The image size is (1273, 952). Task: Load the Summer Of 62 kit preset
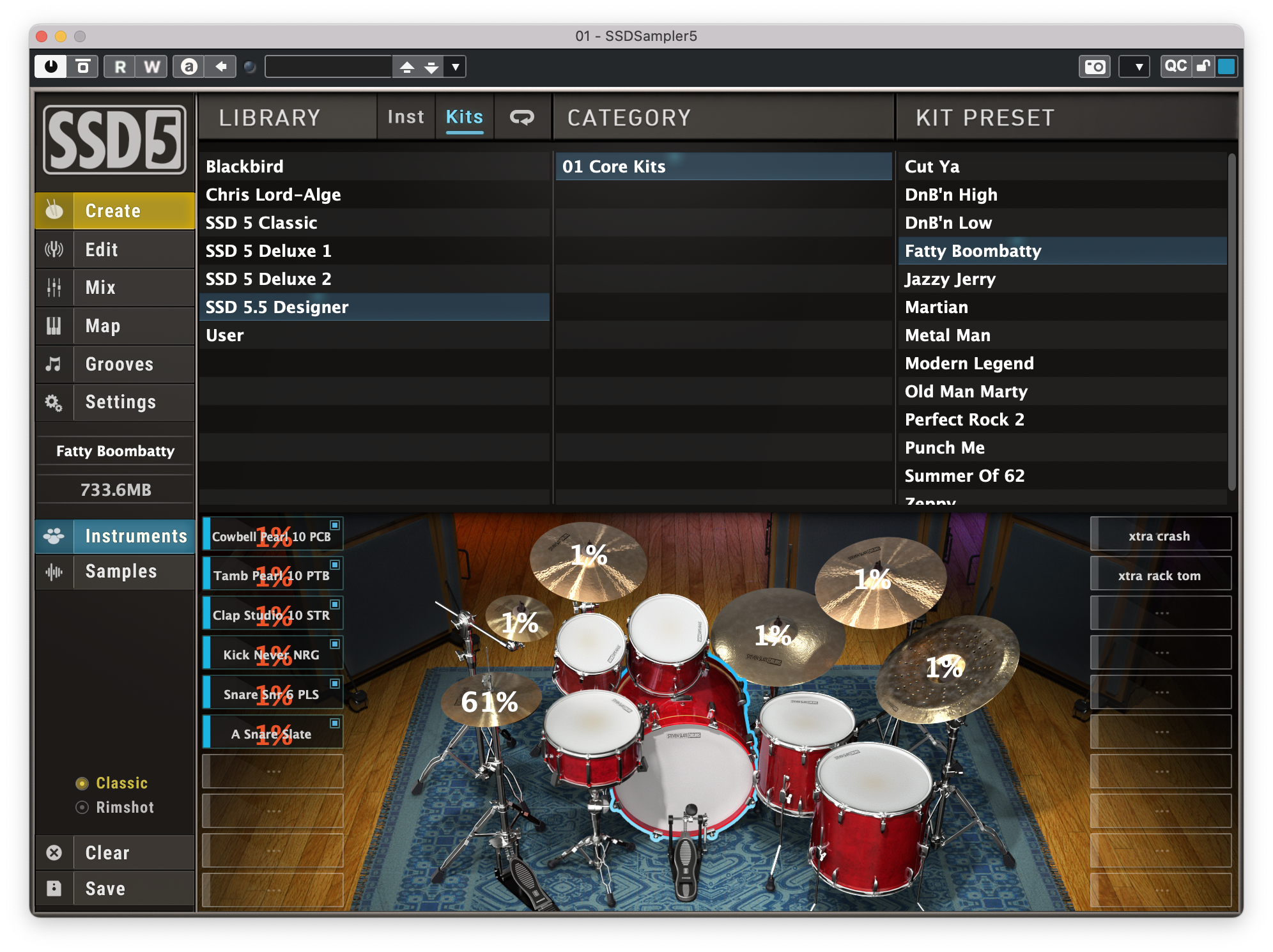point(1063,475)
